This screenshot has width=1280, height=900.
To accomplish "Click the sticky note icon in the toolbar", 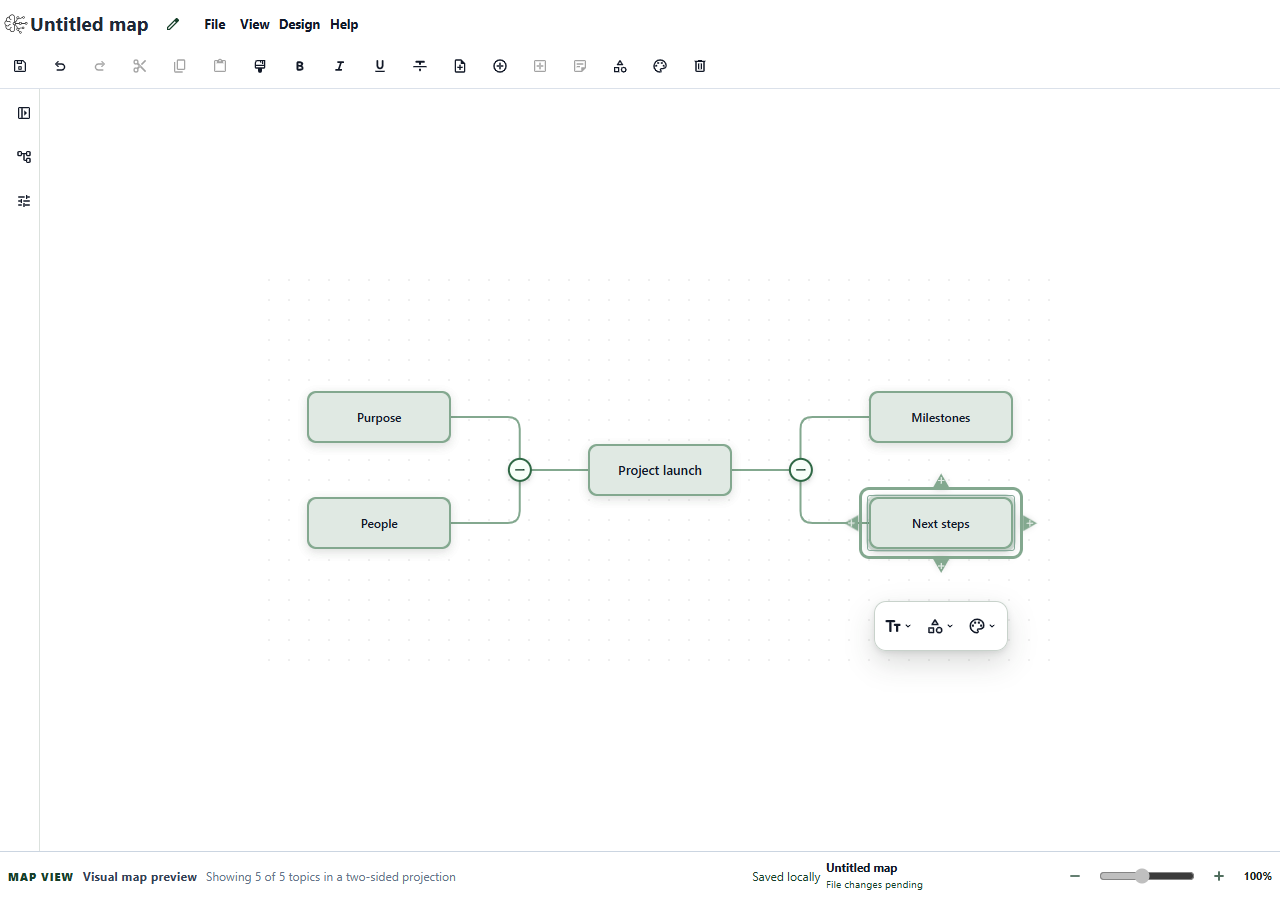I will (x=580, y=66).
